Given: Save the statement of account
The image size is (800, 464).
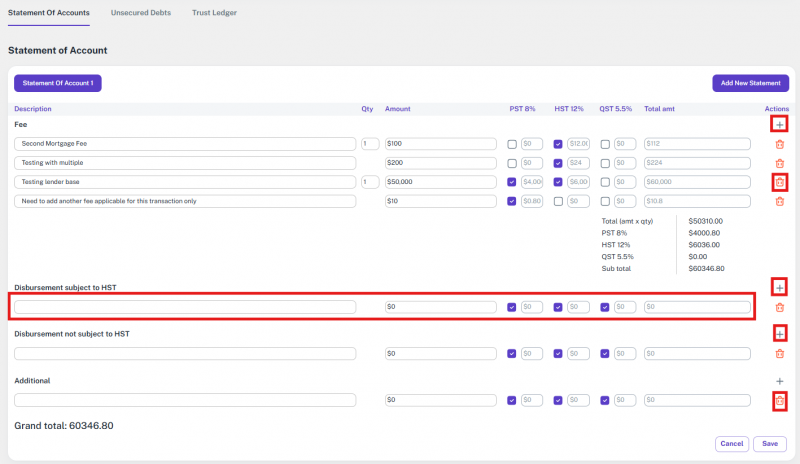Looking at the screenshot, I should pos(769,444).
